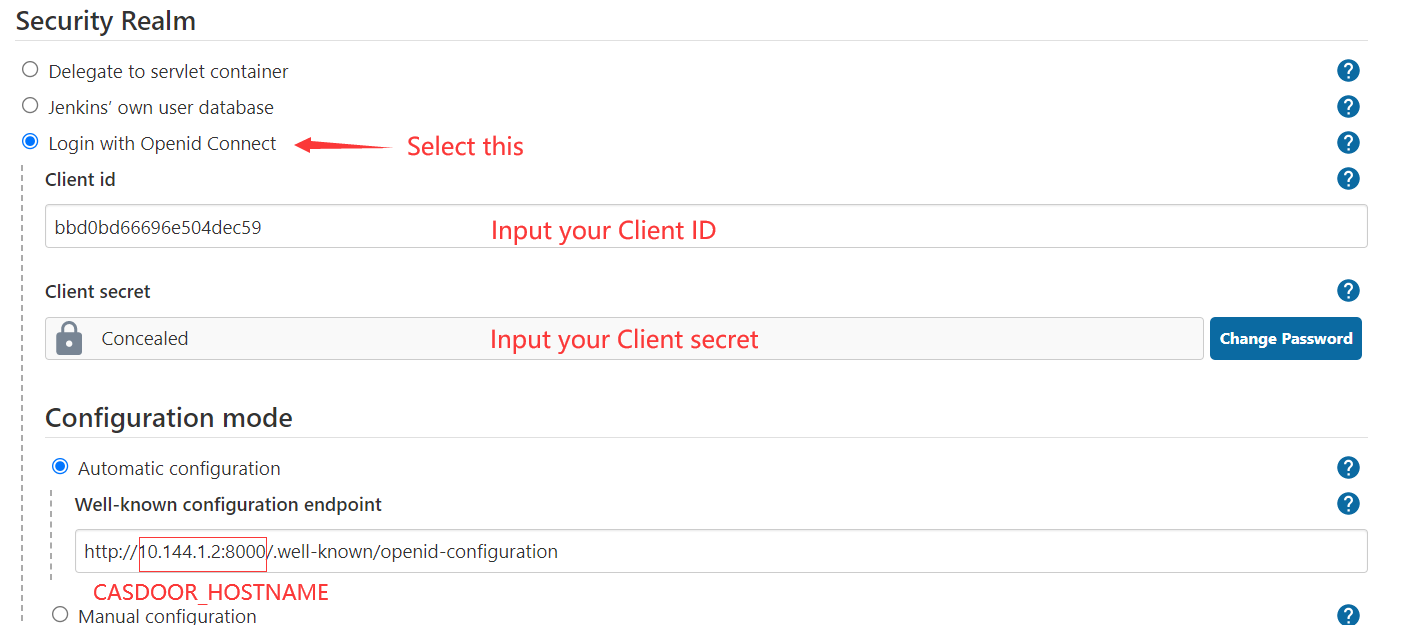Open help for Client id
Screen dimensions: 1410x631
(1348, 178)
